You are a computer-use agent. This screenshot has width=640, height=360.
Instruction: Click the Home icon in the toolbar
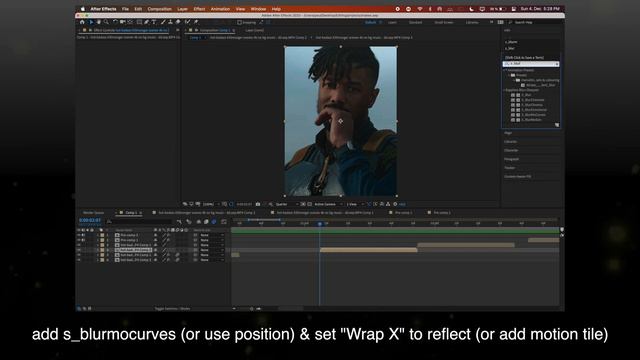coord(82,22)
